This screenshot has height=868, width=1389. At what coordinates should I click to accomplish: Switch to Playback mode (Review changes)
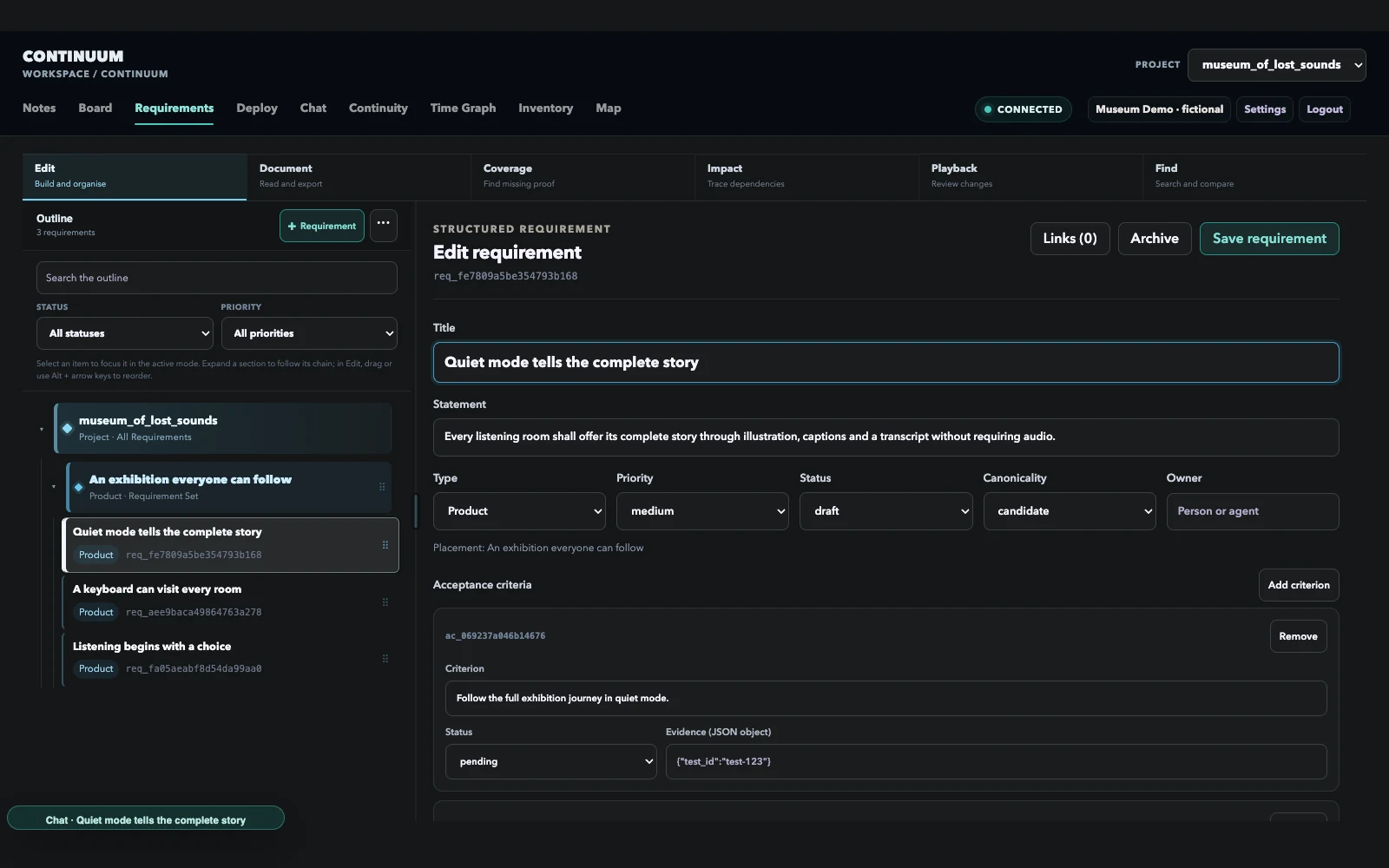pos(1030,176)
